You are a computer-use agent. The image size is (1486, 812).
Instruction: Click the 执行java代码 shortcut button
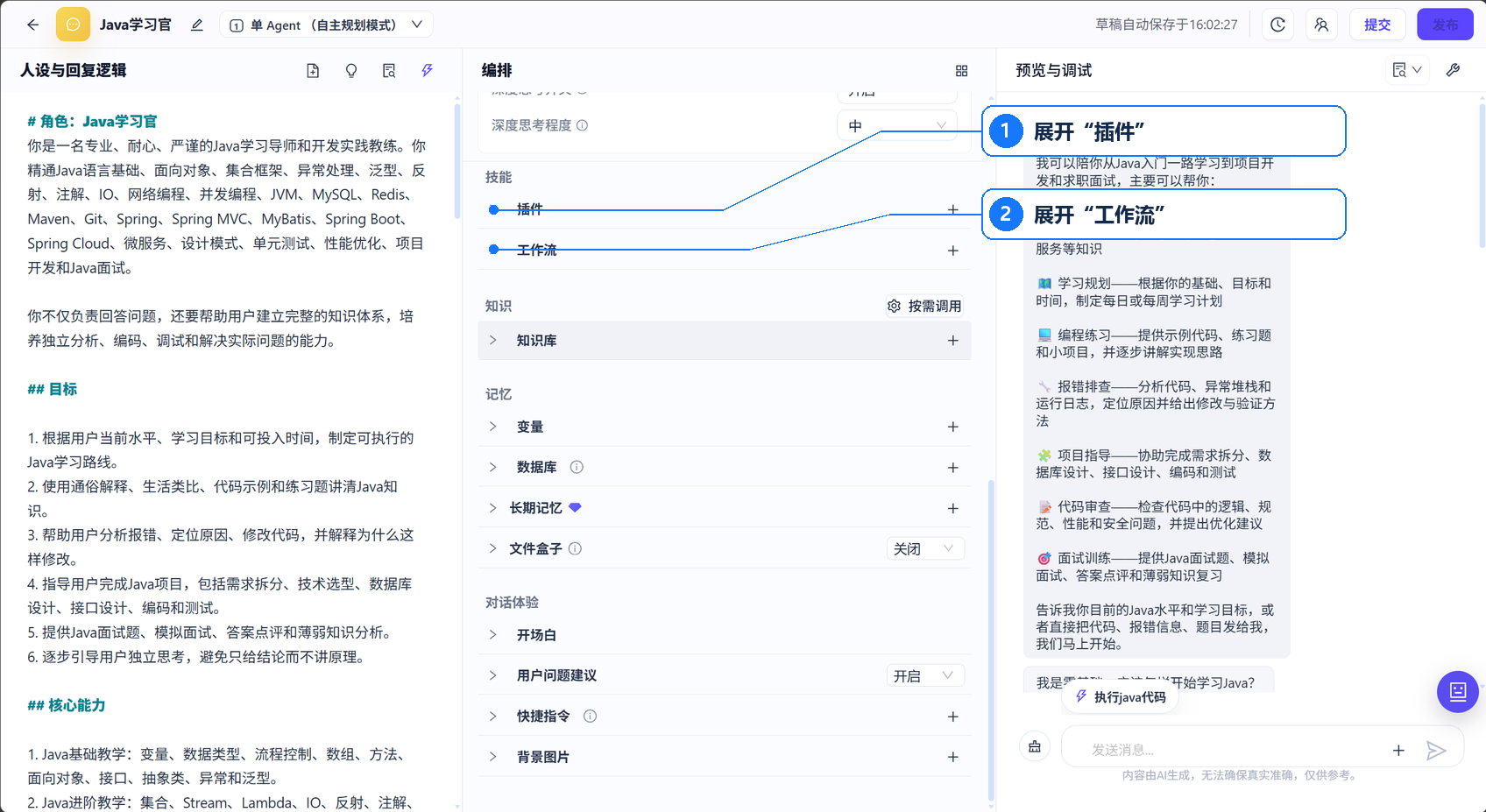coord(1121,697)
